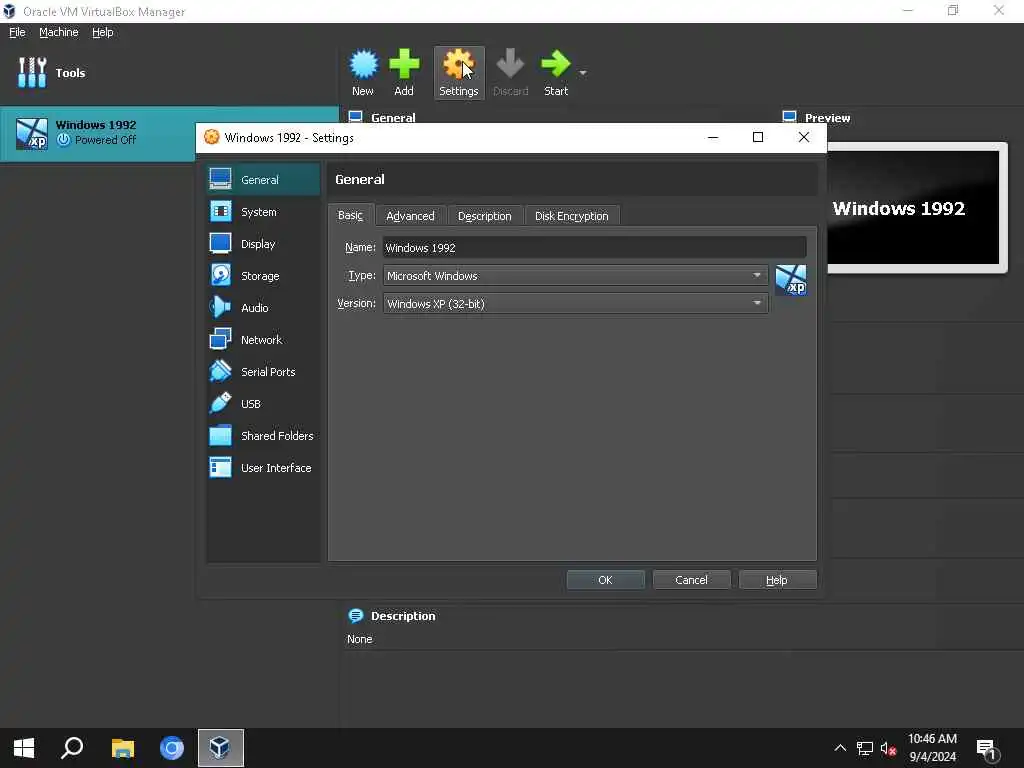Open the Network settings category
This screenshot has height=768, width=1024.
click(263, 340)
